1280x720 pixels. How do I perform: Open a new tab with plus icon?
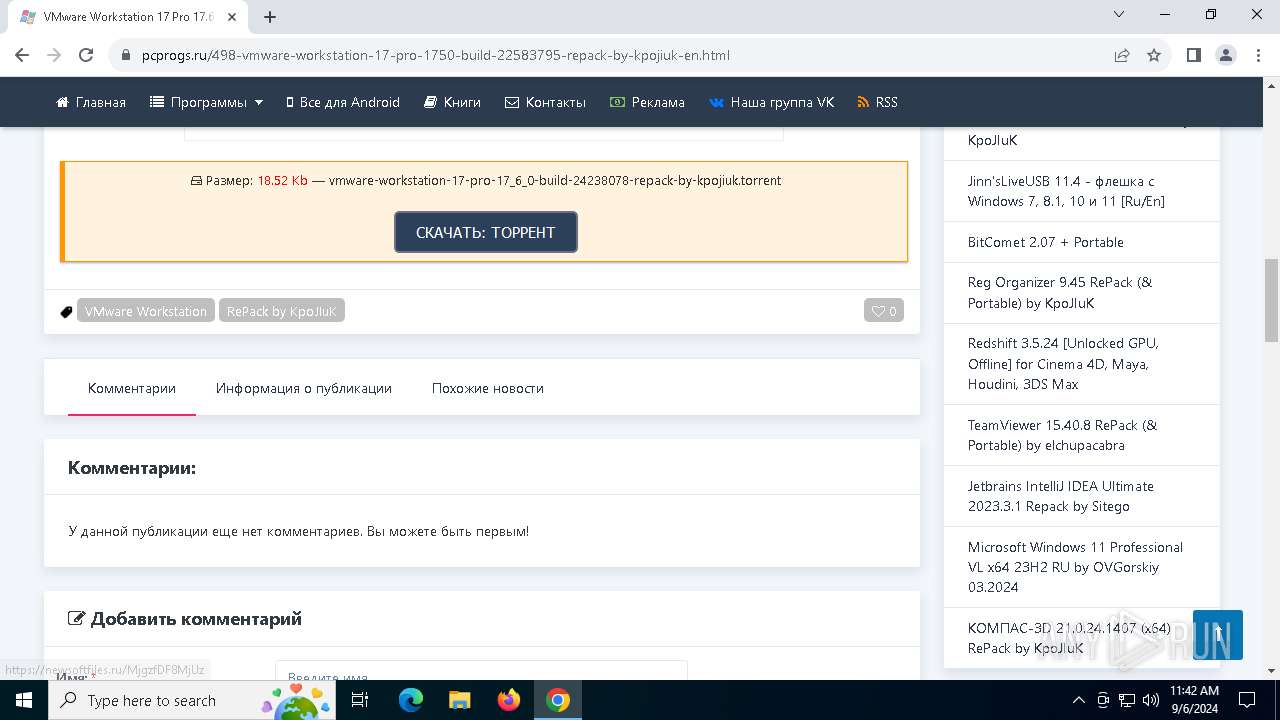tap(270, 17)
